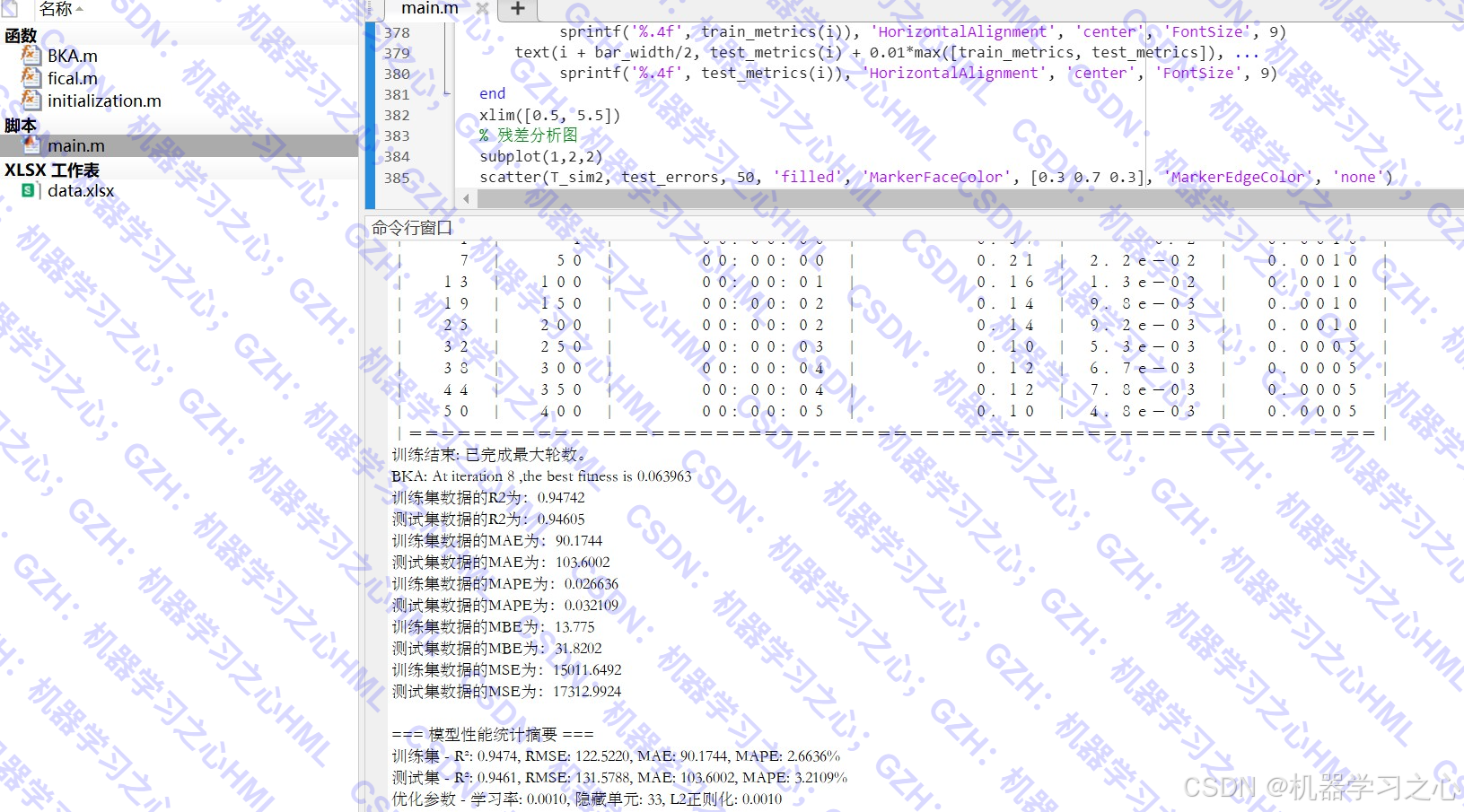
Task: Click the 训练集数据的MAE为 90.1744 line
Action: (x=497, y=540)
